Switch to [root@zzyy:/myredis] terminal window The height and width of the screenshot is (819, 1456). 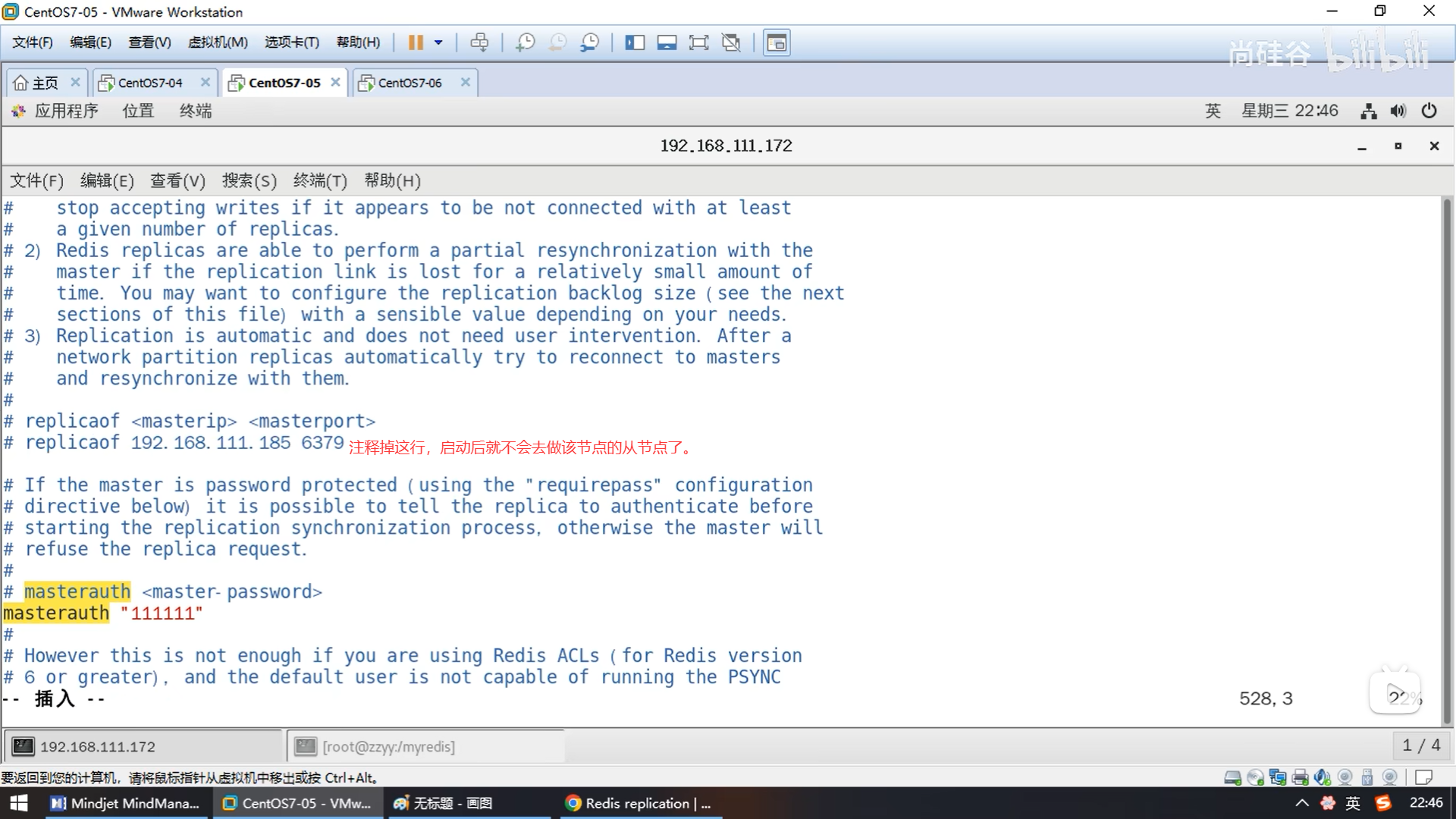coord(388,746)
